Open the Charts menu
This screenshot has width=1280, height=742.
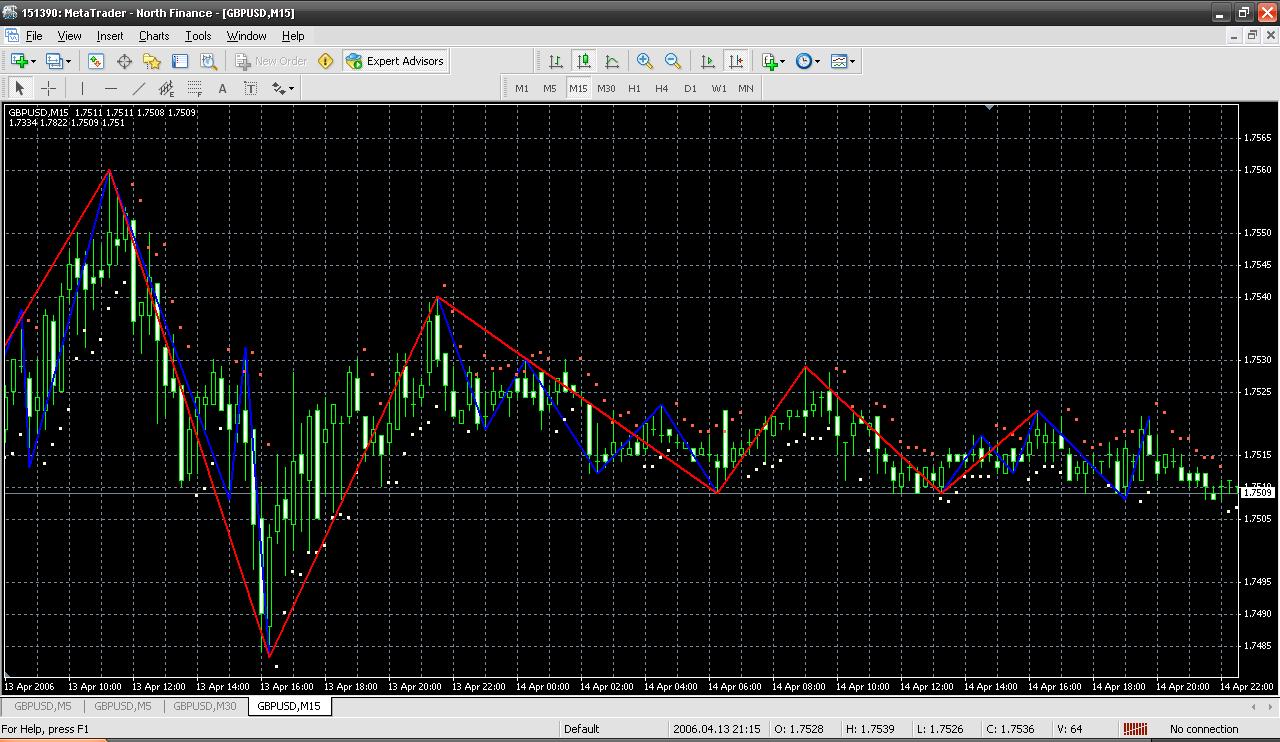click(x=154, y=36)
